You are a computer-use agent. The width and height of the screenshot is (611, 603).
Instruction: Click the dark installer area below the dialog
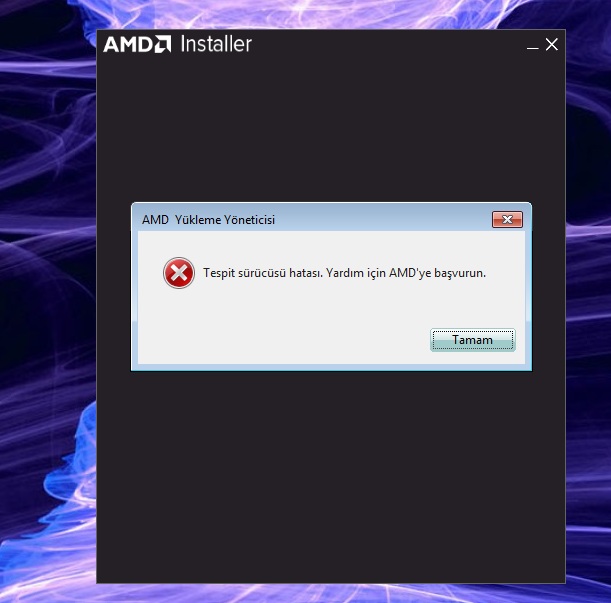[x=331, y=476]
